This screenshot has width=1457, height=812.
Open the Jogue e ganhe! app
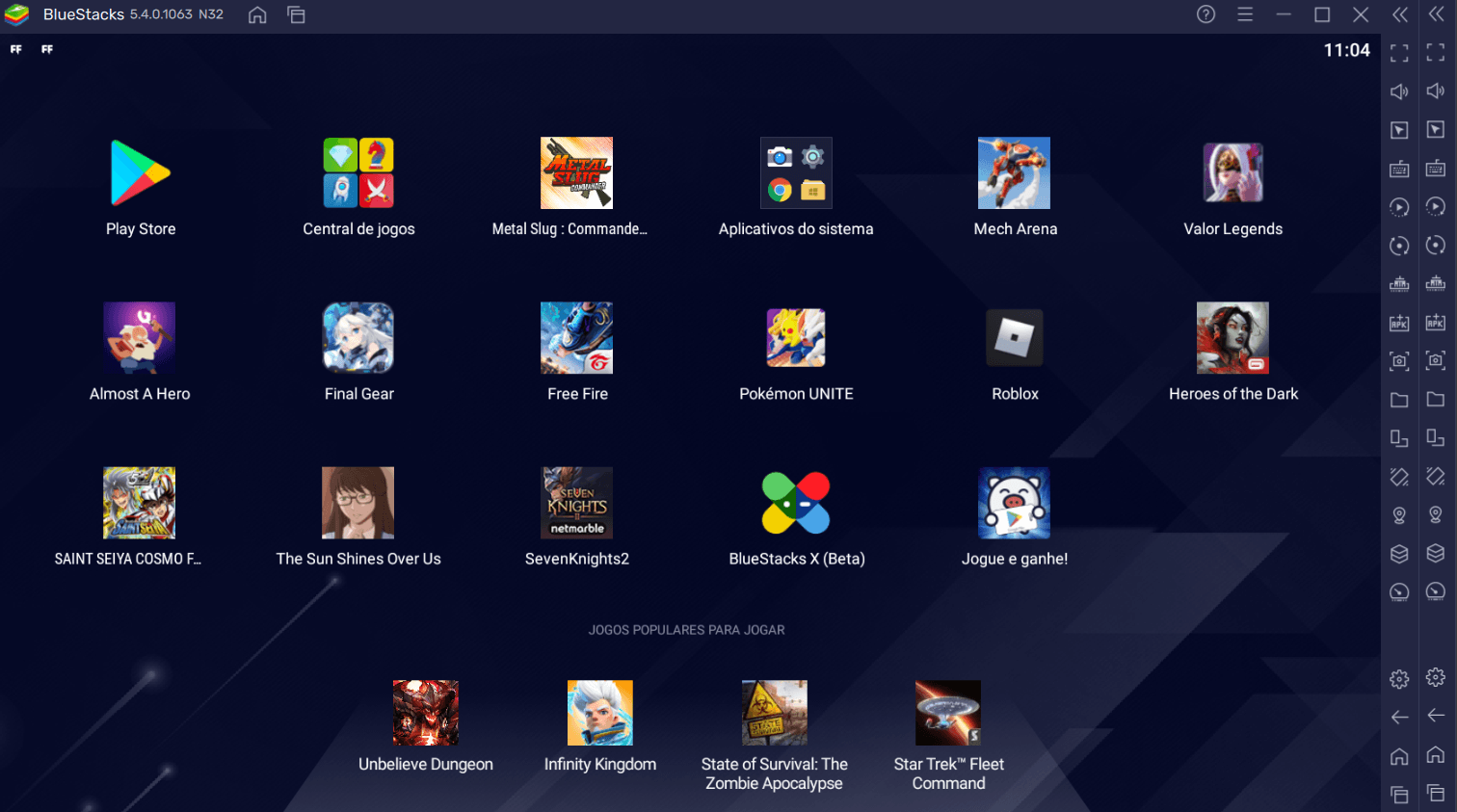point(1014,503)
